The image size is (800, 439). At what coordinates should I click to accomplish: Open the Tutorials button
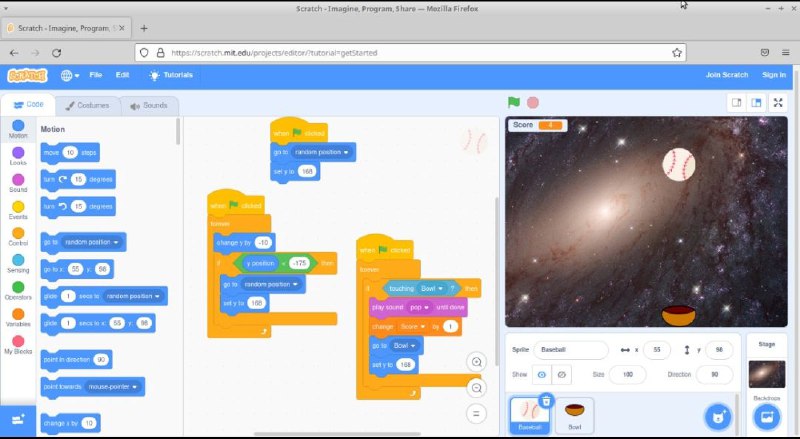click(x=171, y=75)
